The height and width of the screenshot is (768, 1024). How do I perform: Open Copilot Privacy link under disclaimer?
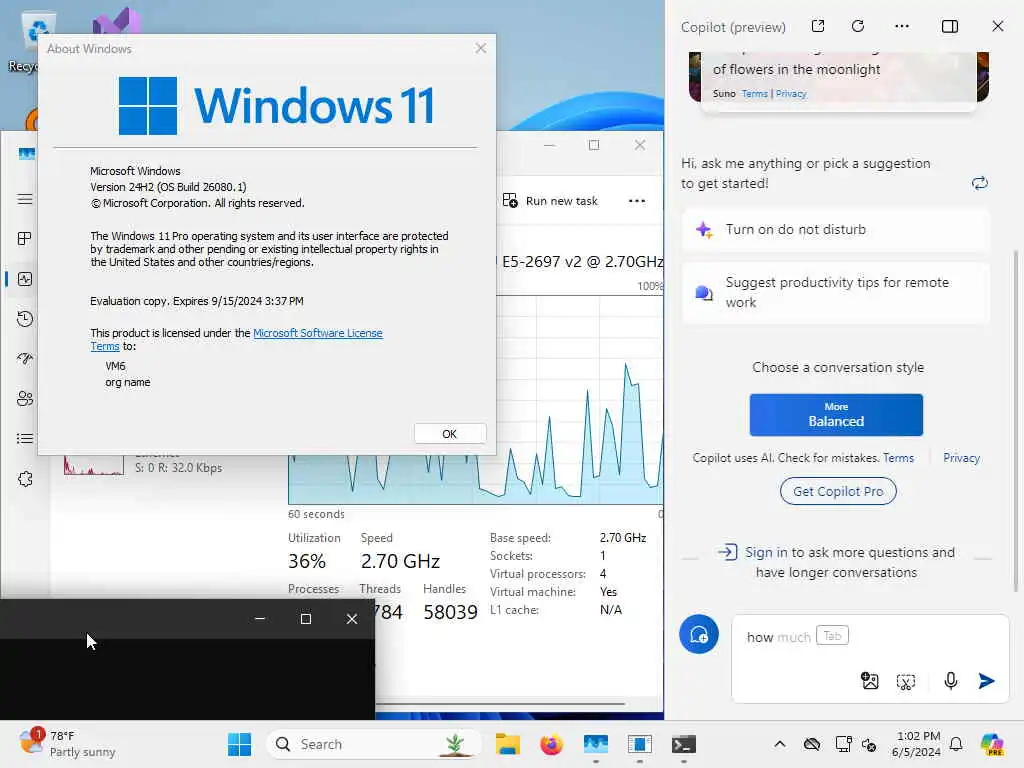coord(961,458)
